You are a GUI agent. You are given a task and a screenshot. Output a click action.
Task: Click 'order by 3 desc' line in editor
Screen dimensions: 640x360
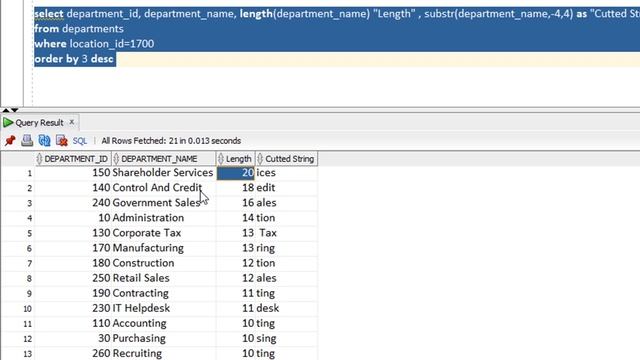[x=74, y=59]
